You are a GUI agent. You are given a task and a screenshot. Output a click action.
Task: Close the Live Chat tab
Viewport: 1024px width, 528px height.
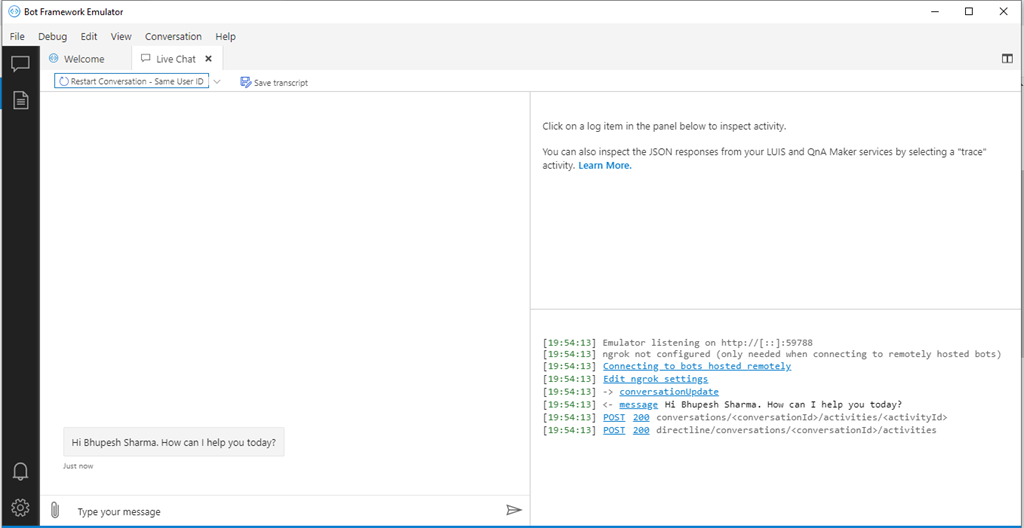208,58
